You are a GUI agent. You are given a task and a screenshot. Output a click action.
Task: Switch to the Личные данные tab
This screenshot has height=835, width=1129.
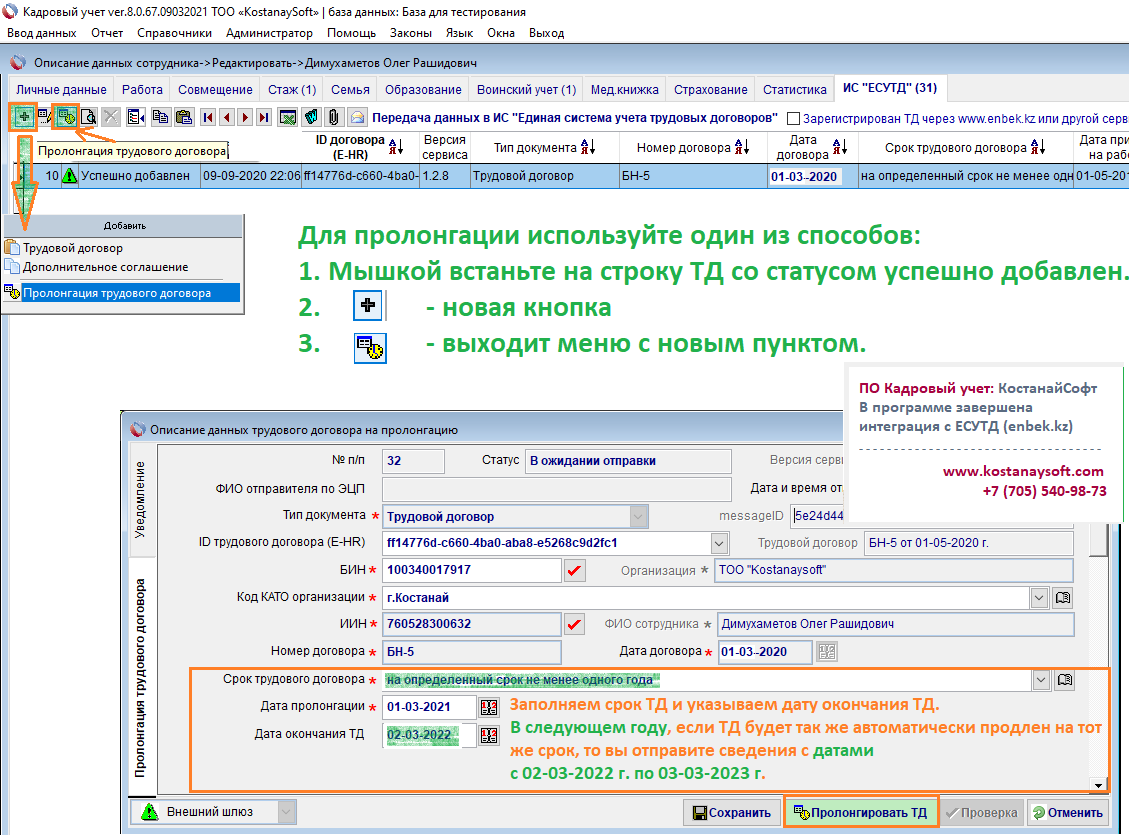61,90
